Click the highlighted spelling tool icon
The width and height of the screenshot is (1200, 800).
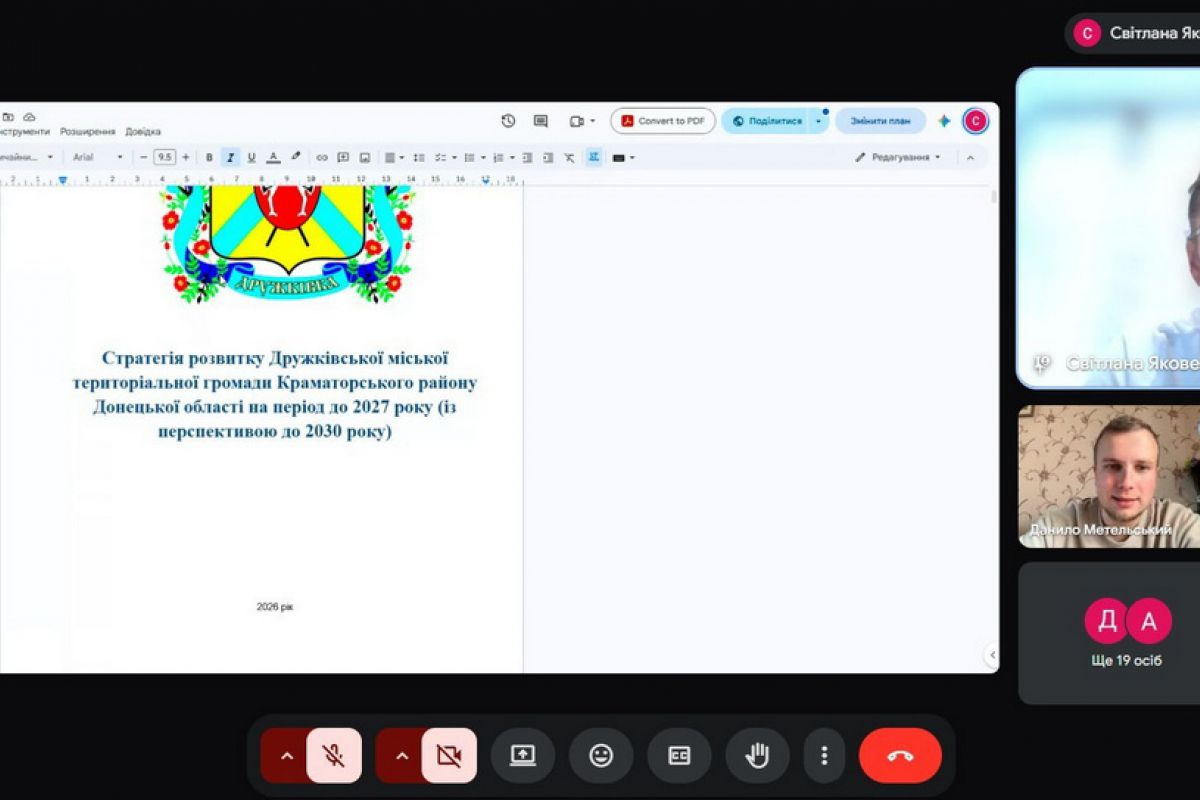pos(594,157)
